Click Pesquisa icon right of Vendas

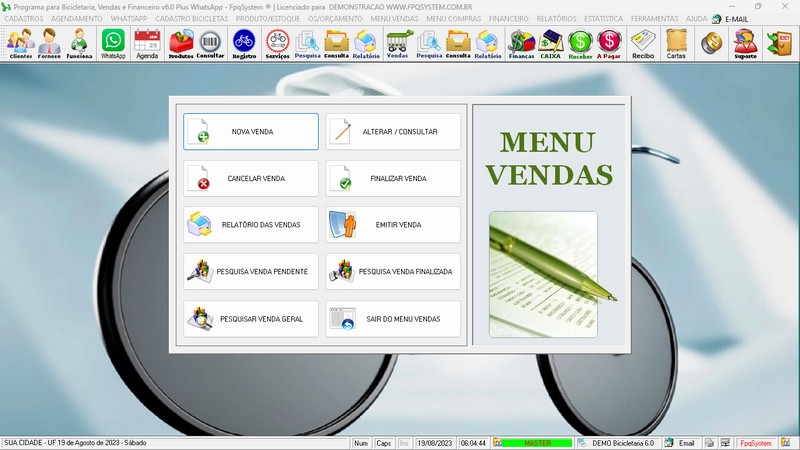click(x=429, y=44)
